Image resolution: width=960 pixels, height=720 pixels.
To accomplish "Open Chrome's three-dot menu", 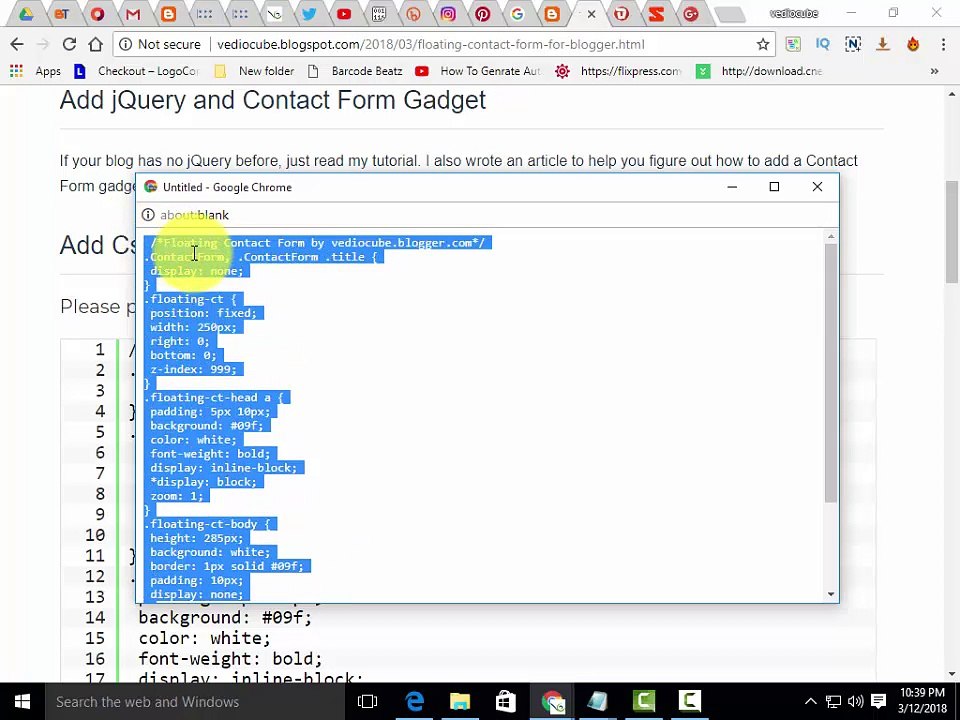I will point(943,44).
